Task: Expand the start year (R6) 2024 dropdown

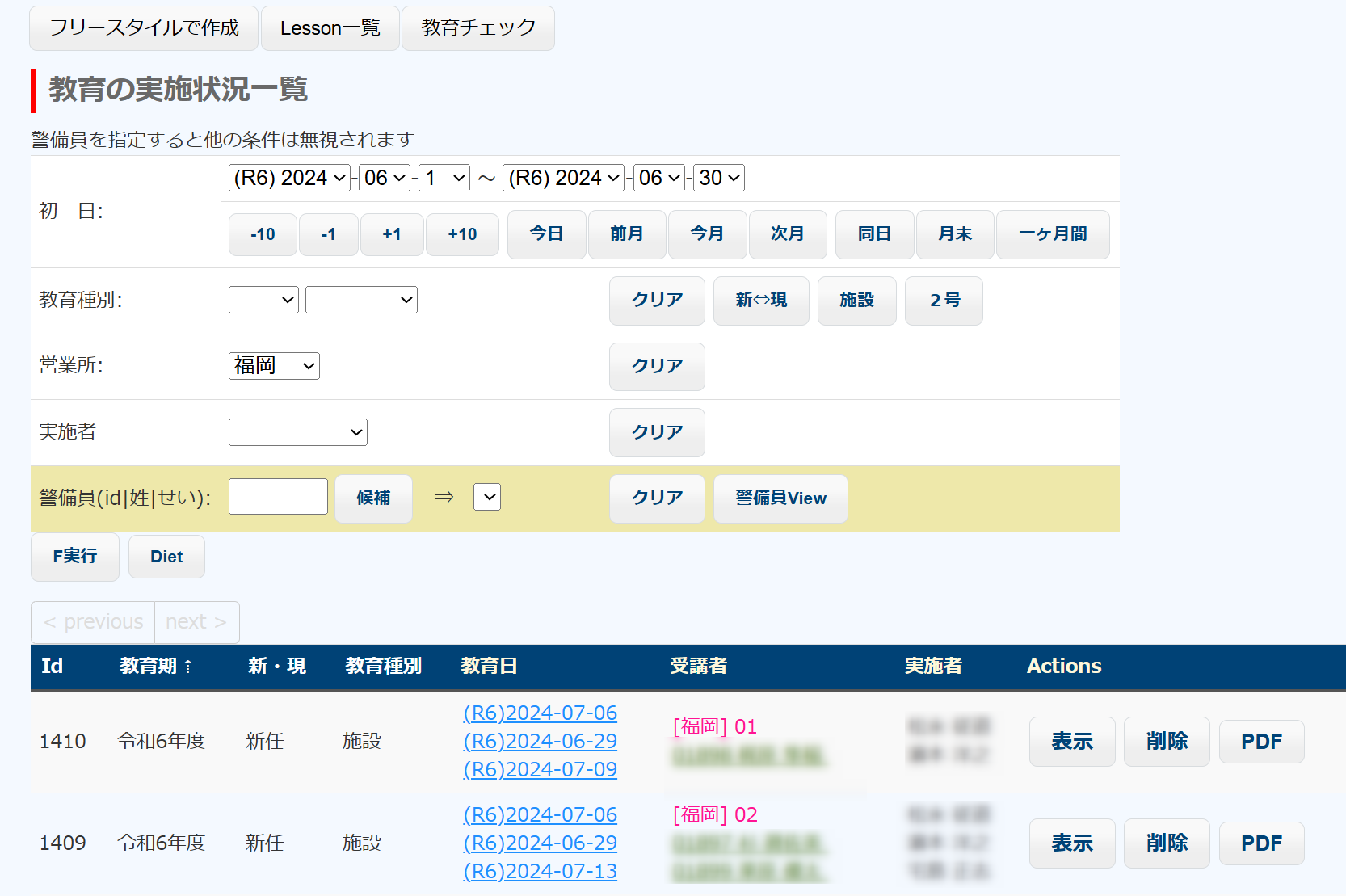Action: (x=289, y=178)
